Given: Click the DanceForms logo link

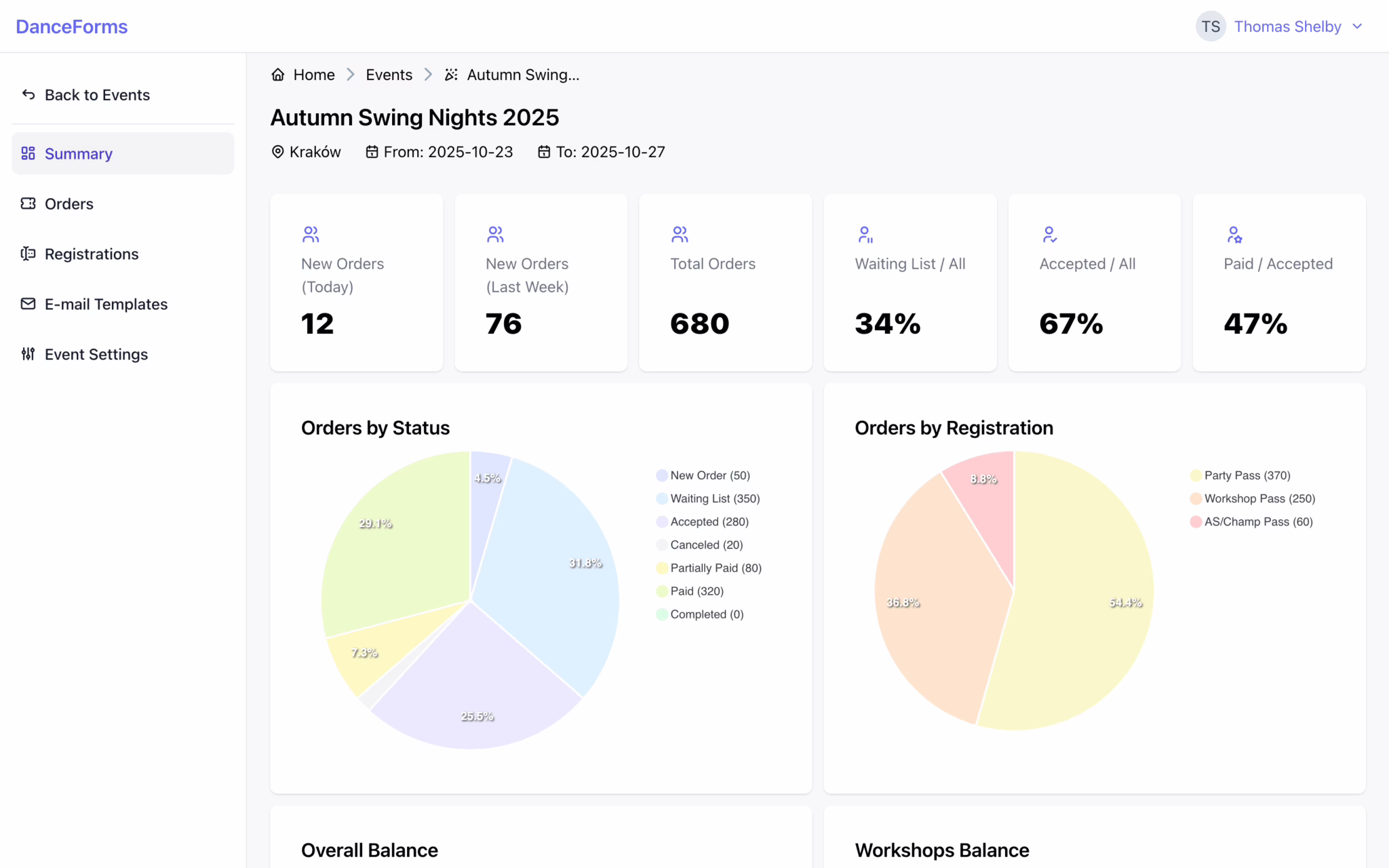Looking at the screenshot, I should click(x=72, y=26).
